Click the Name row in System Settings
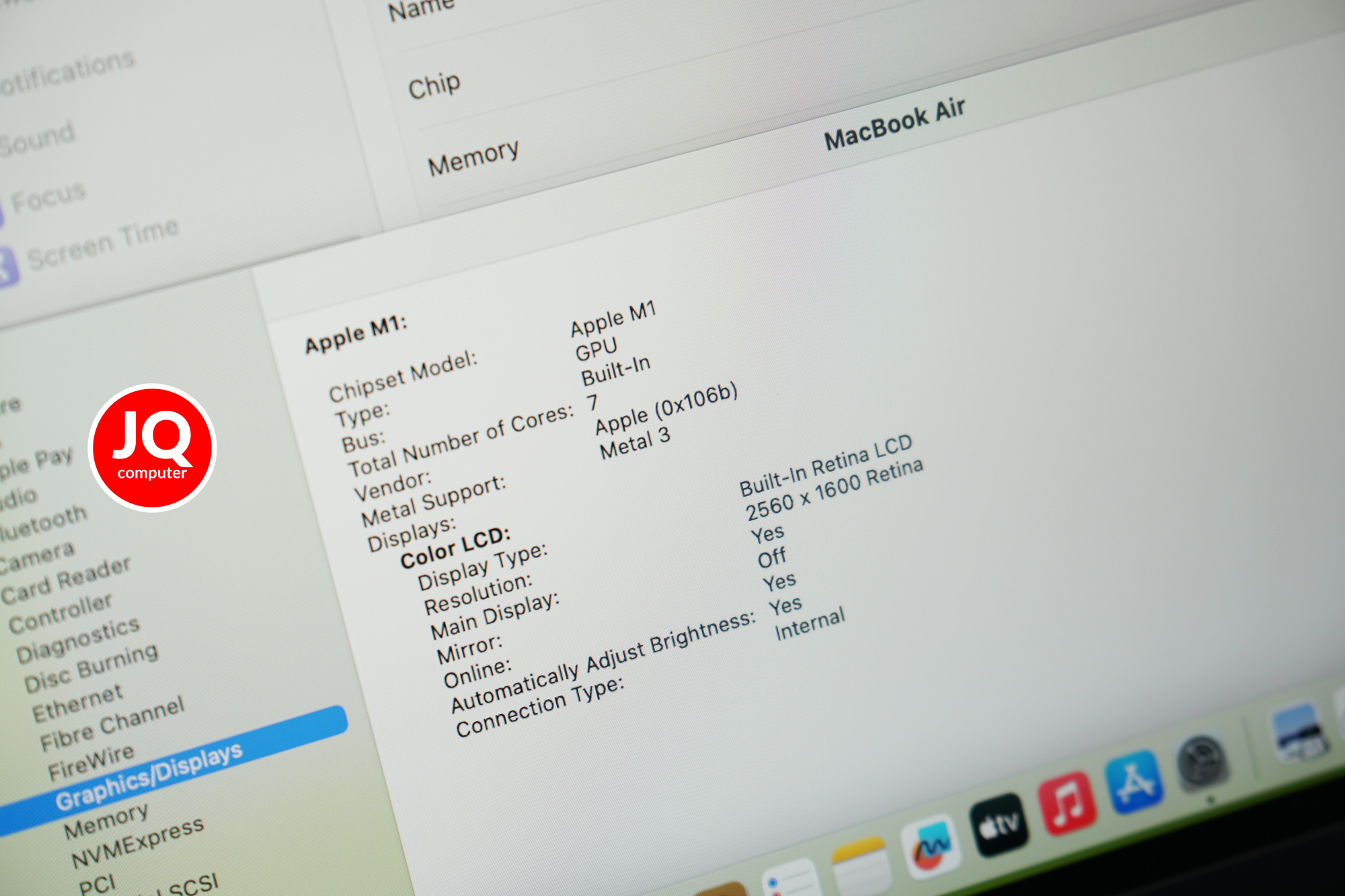Screen dimensions: 1345x896 pos(422,8)
